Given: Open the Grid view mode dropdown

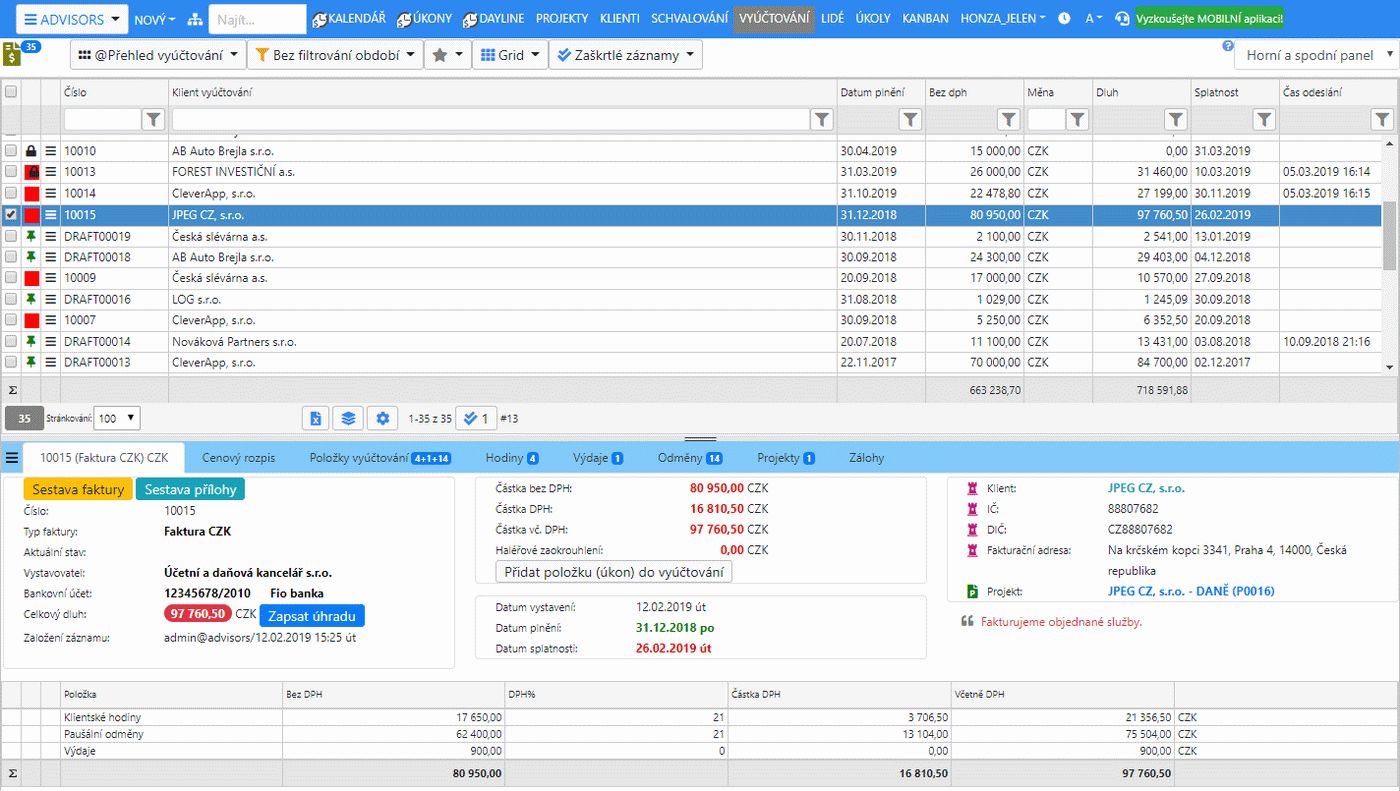Looking at the screenshot, I should pyautogui.click(x=509, y=55).
